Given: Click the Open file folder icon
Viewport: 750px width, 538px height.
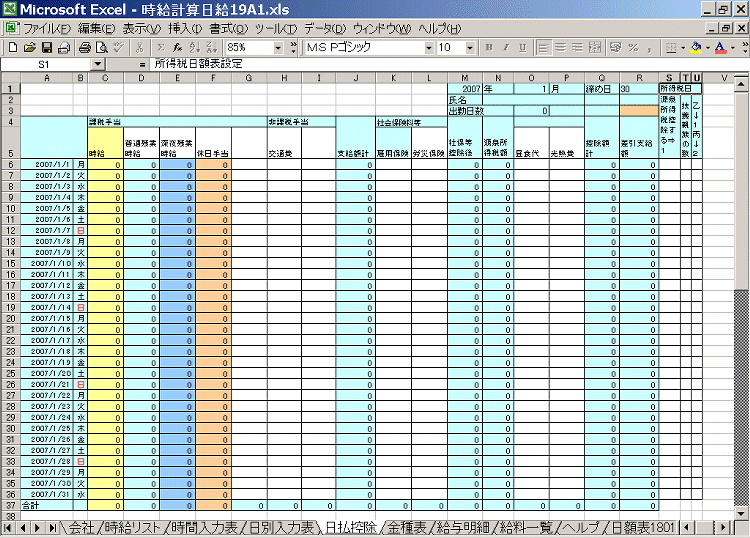Looking at the screenshot, I should click(29, 47).
